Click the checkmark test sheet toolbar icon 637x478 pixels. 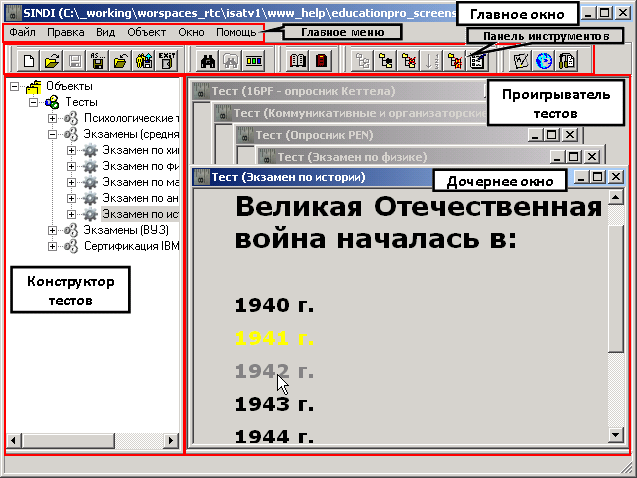520,61
